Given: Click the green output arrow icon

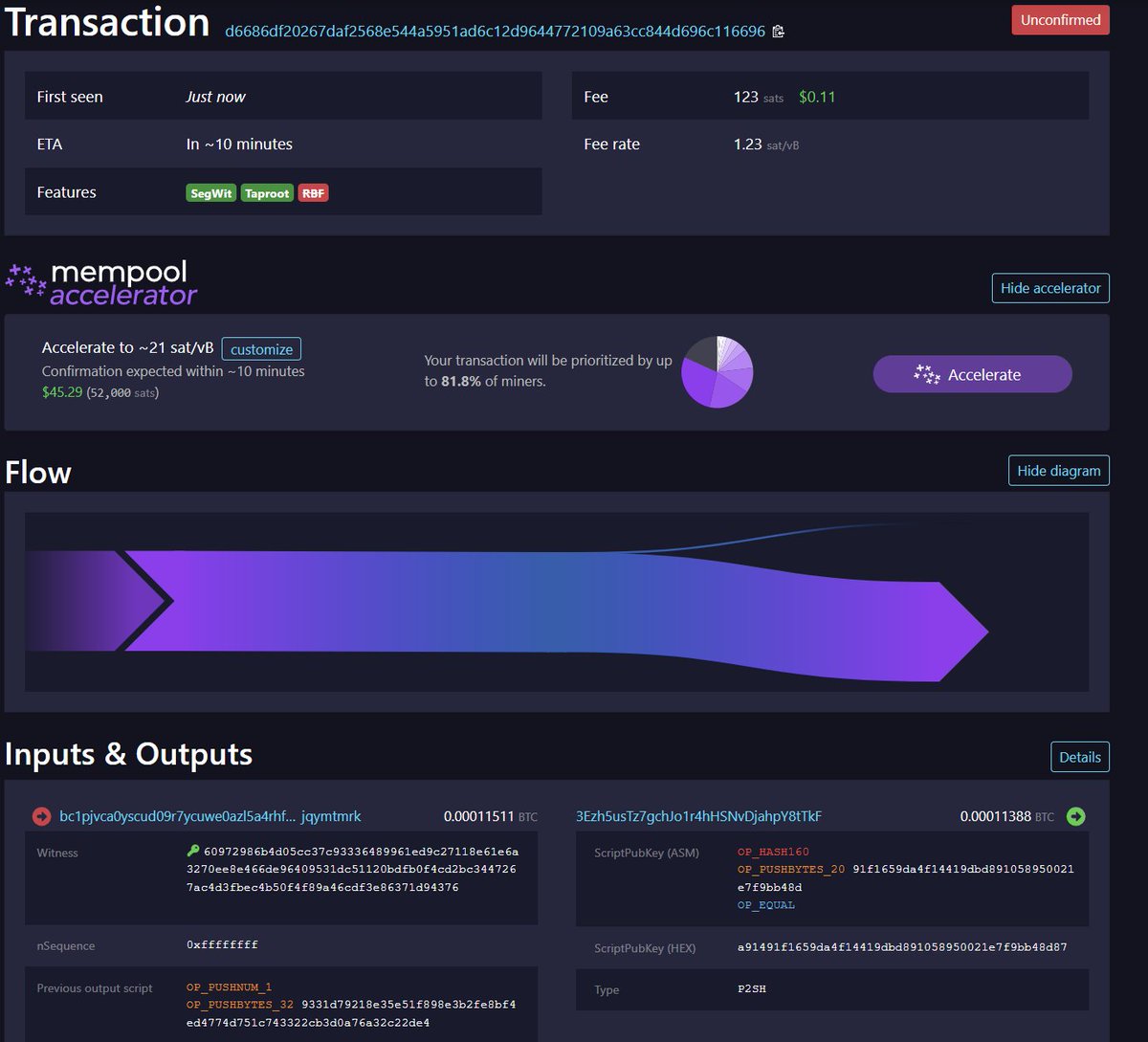Looking at the screenshot, I should click(1076, 816).
